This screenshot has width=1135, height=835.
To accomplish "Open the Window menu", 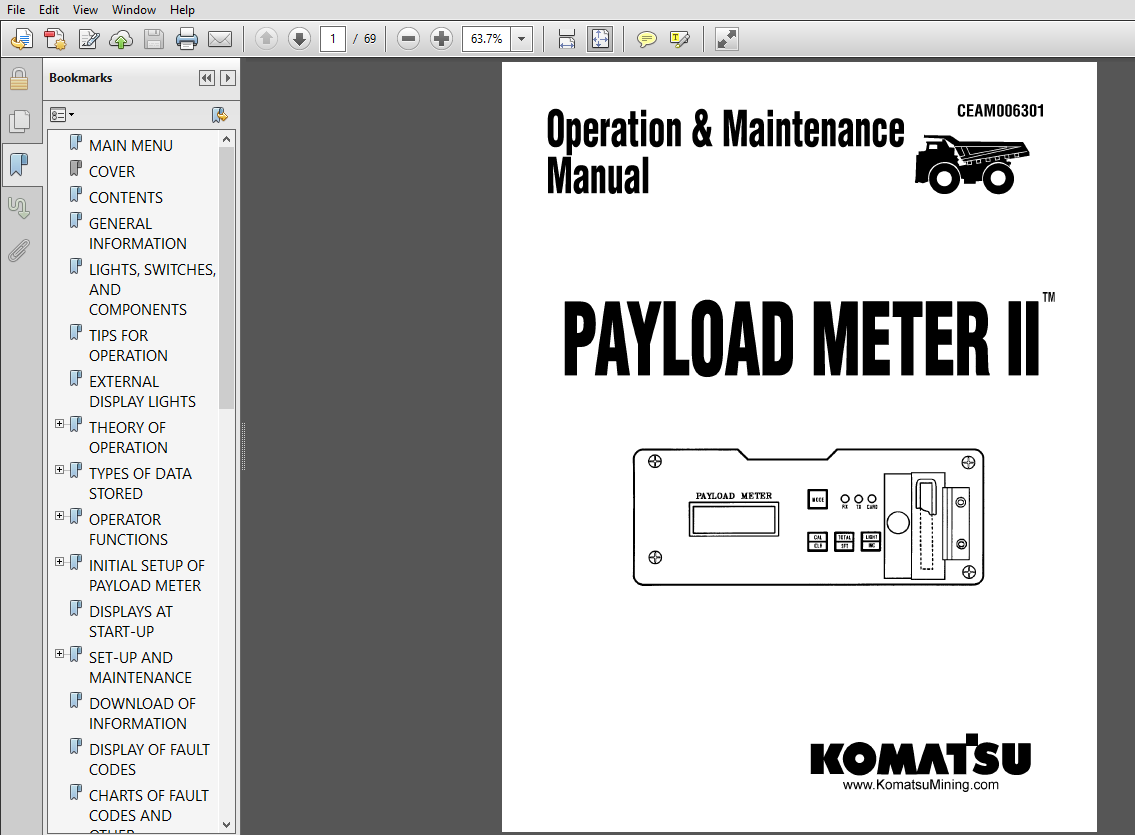I will coord(134,9).
